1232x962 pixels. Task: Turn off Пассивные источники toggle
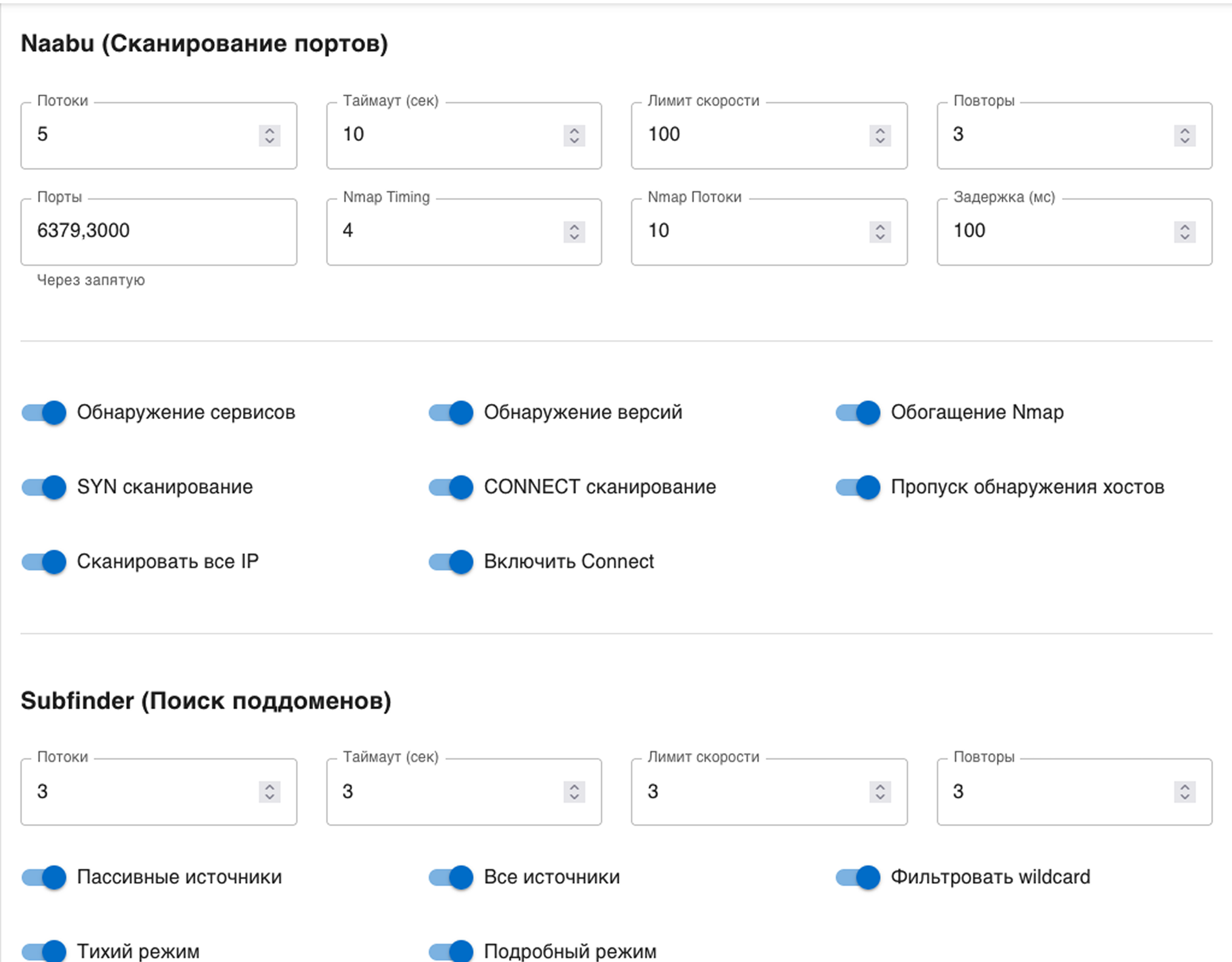point(44,877)
